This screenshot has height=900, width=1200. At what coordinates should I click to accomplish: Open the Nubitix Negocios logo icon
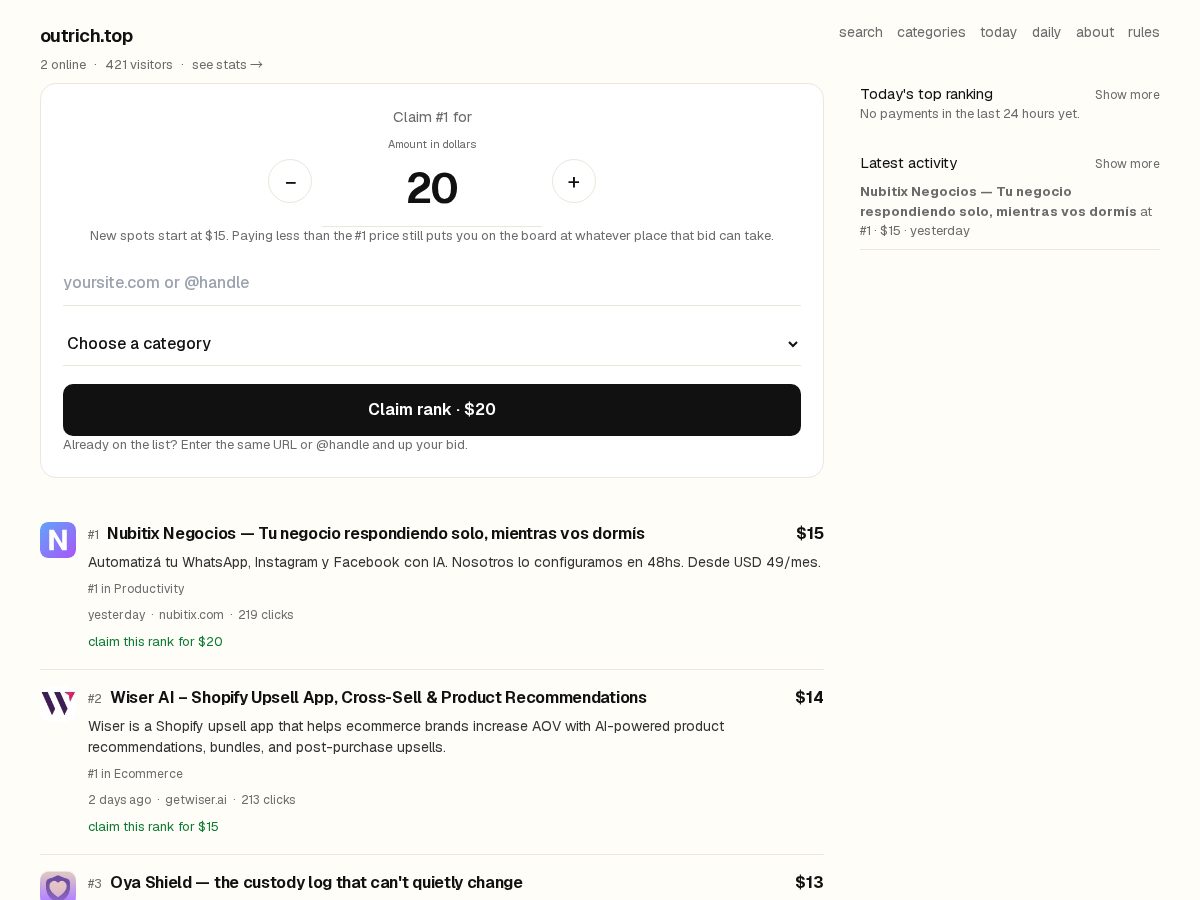point(58,540)
